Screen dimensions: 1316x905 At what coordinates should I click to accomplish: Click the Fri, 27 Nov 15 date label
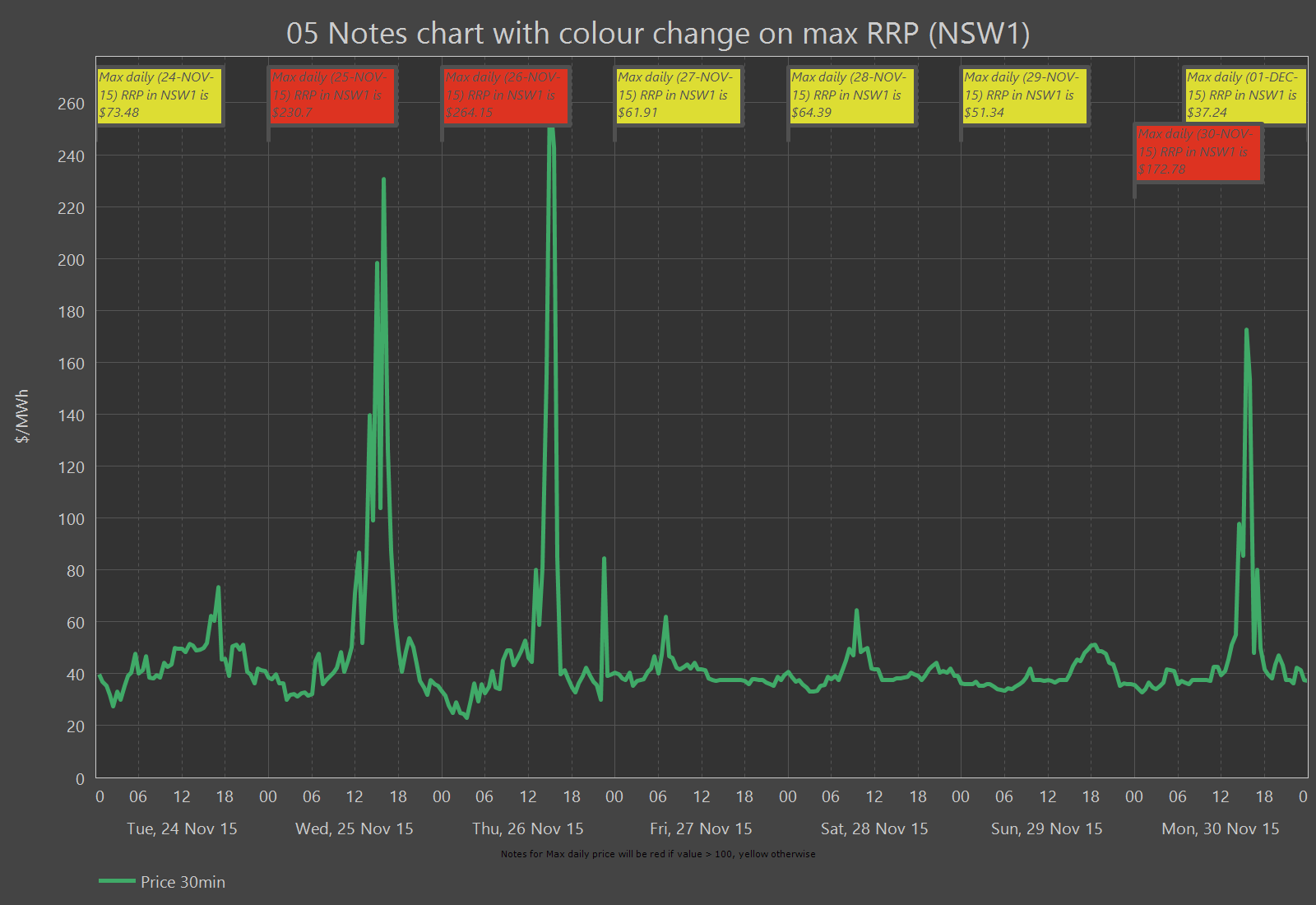point(701,828)
